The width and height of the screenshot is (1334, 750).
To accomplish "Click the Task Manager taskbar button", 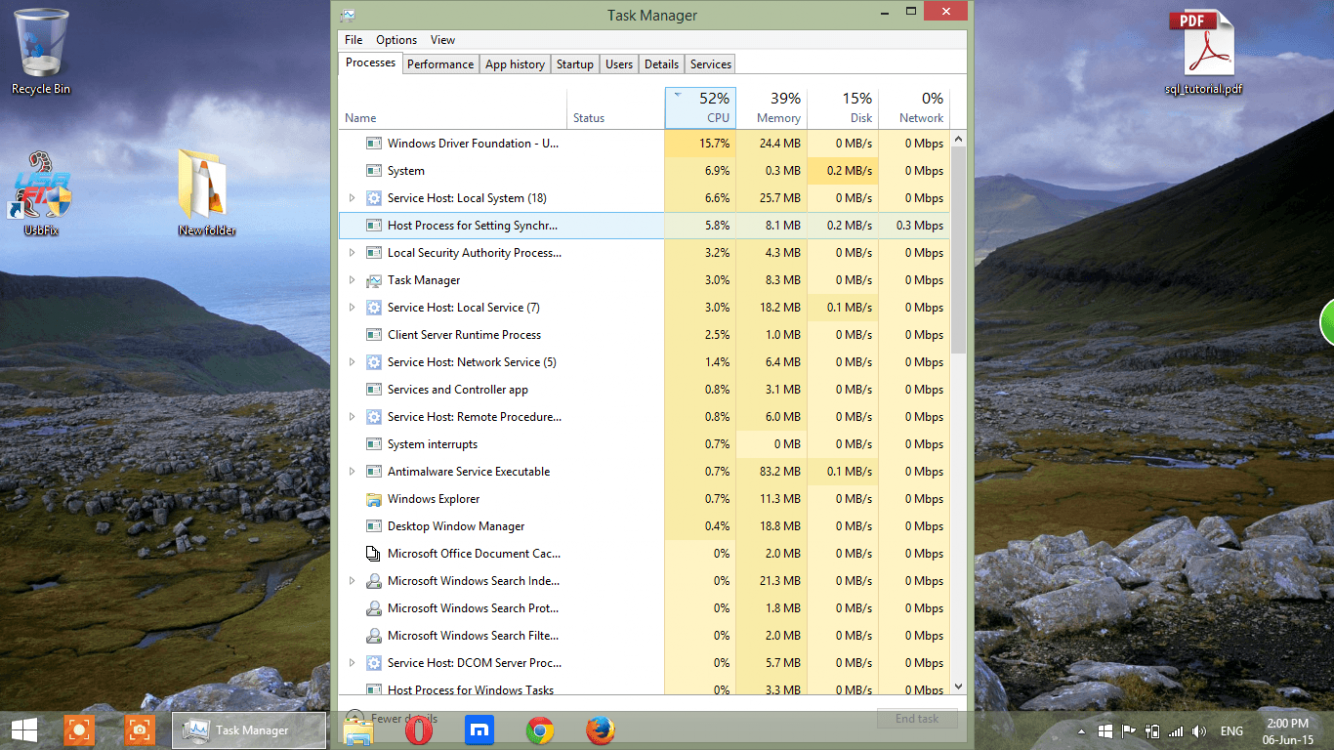I will click(250, 731).
